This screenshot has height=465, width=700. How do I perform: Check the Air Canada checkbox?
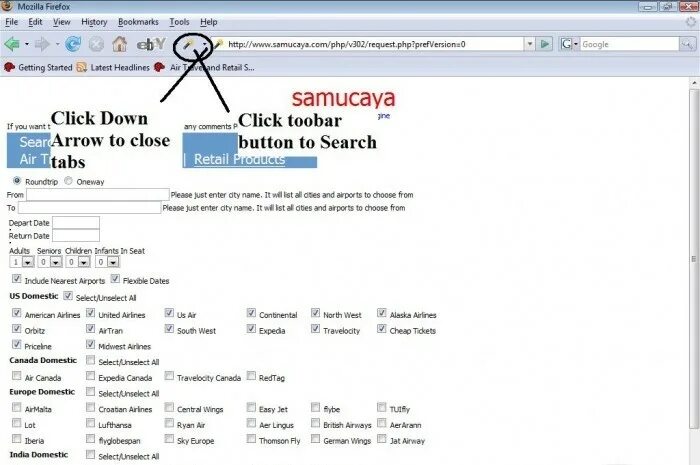(17, 376)
